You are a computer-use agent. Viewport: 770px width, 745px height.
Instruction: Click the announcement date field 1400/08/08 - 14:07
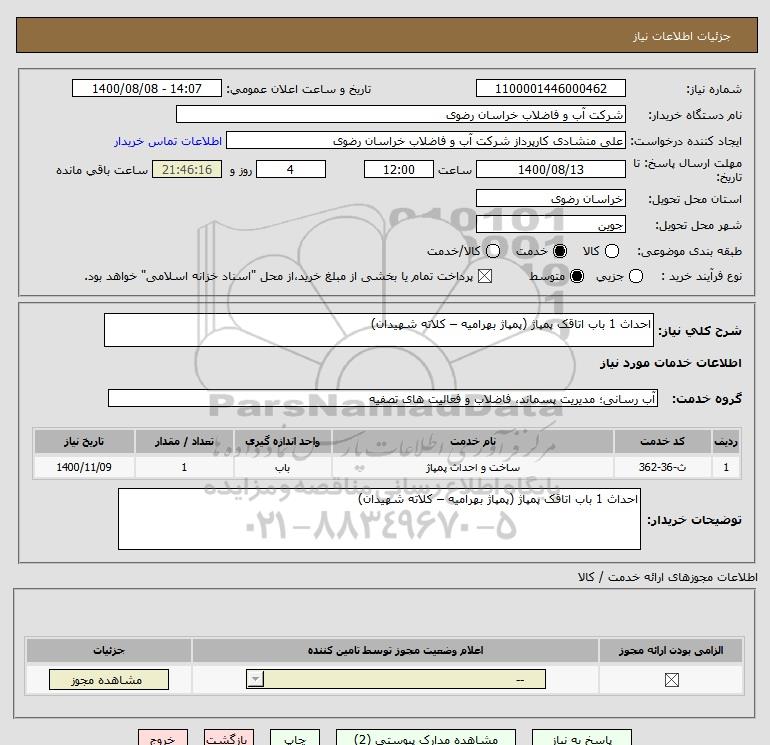pyautogui.click(x=147, y=88)
